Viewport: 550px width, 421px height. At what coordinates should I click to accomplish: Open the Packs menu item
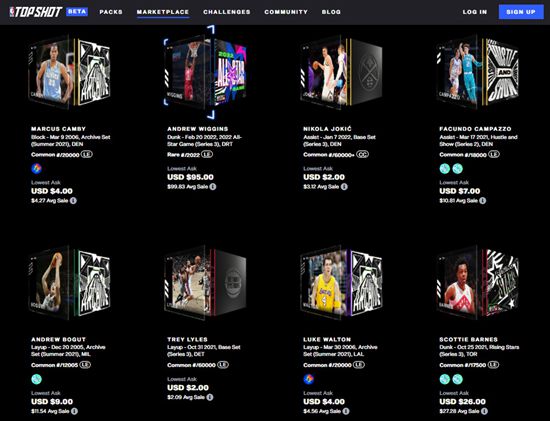pyautogui.click(x=111, y=12)
